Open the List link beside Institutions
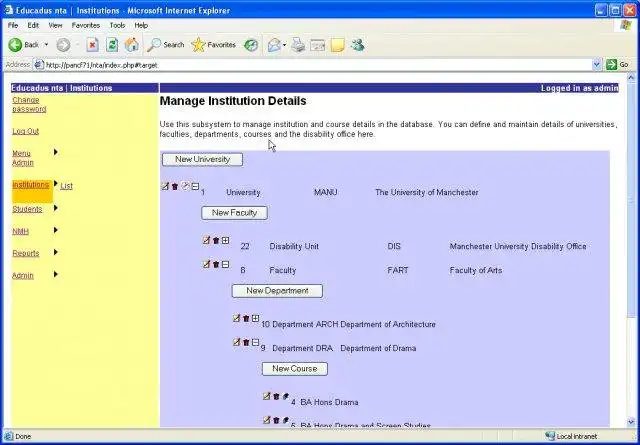640x445 pixels. tap(66, 186)
